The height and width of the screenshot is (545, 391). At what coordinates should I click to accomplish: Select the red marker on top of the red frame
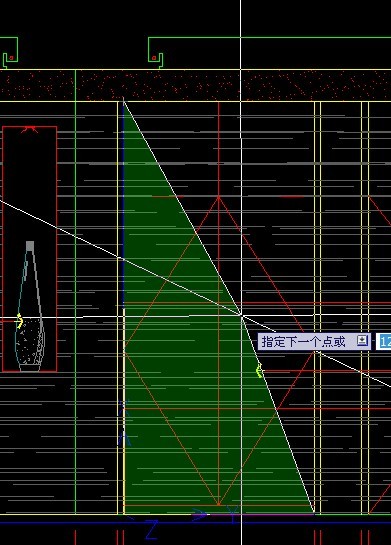coord(30,129)
